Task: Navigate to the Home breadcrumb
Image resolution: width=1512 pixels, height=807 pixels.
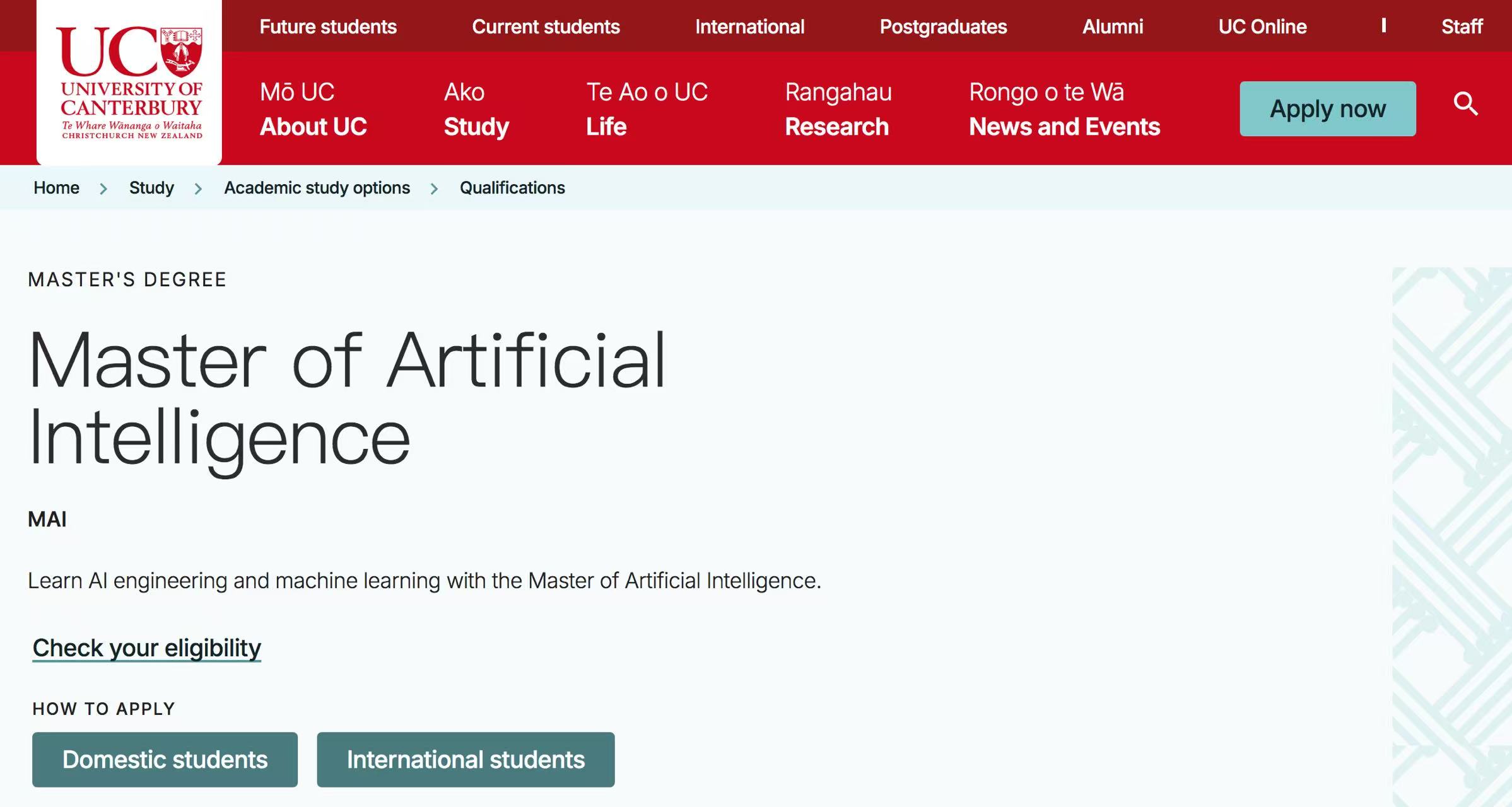Action: pos(56,188)
